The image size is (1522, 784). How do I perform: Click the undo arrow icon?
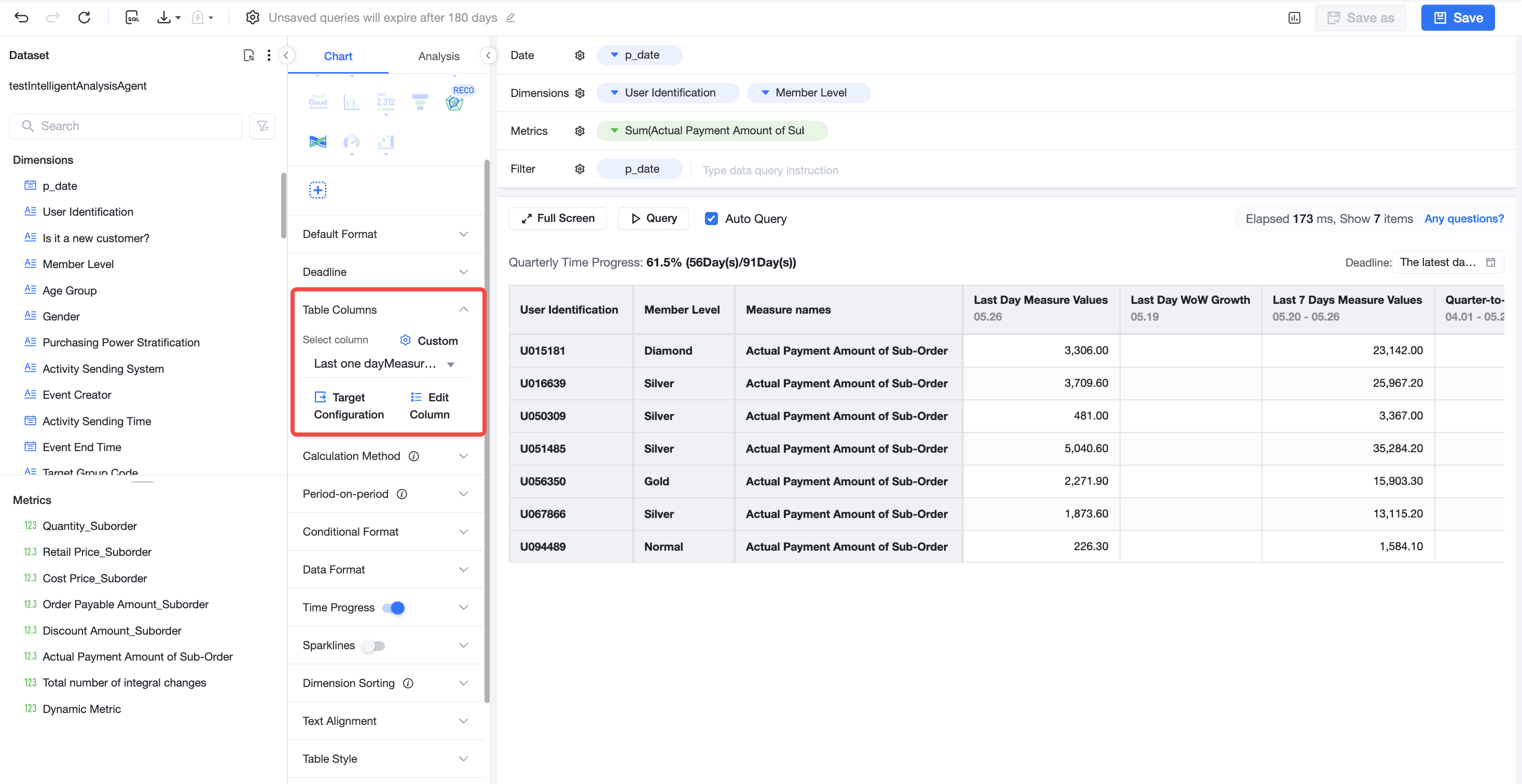click(x=21, y=18)
